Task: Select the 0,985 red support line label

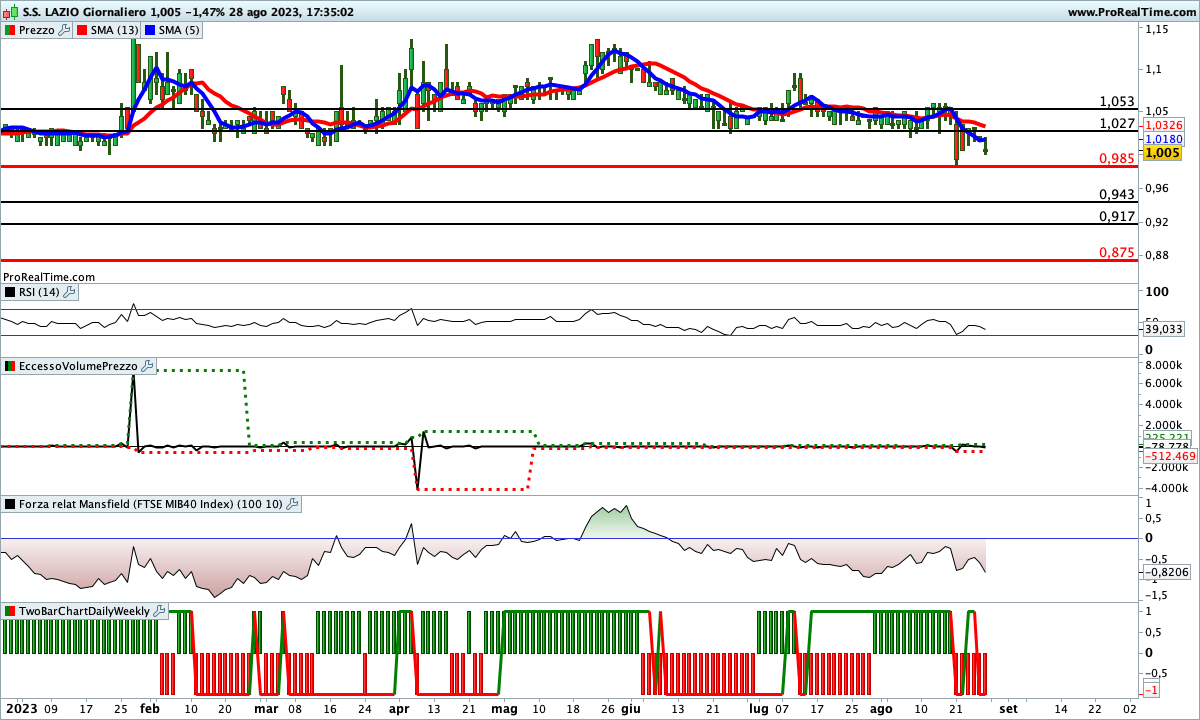Action: pyautogui.click(x=1117, y=158)
